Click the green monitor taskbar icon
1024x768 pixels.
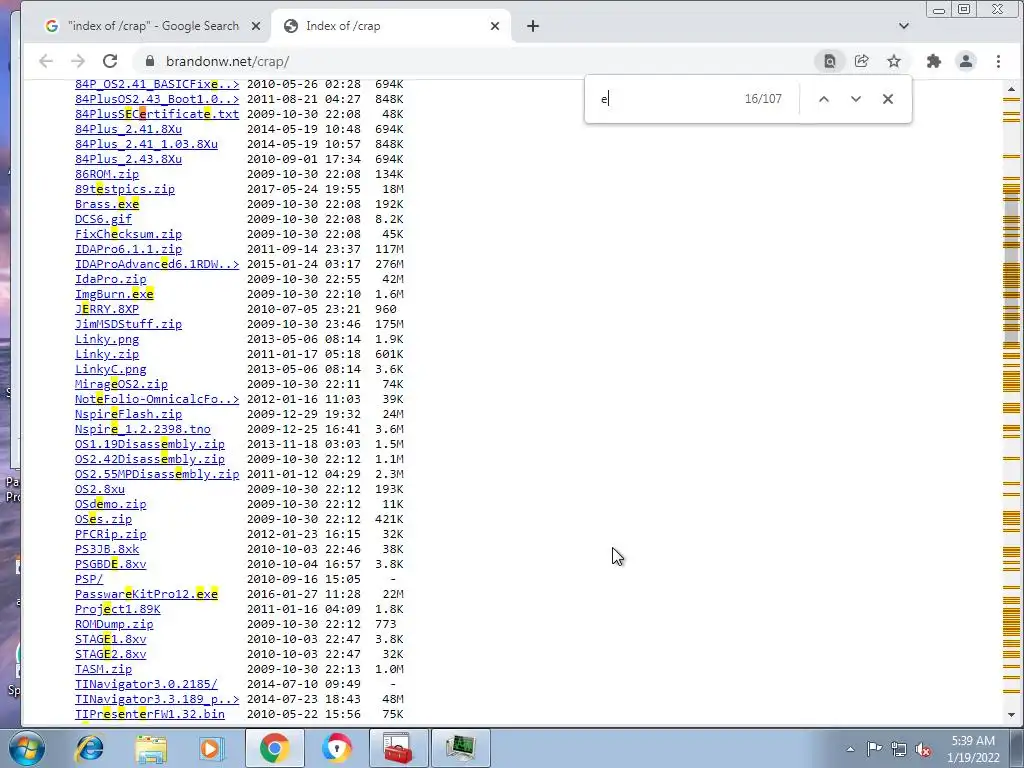[460, 748]
